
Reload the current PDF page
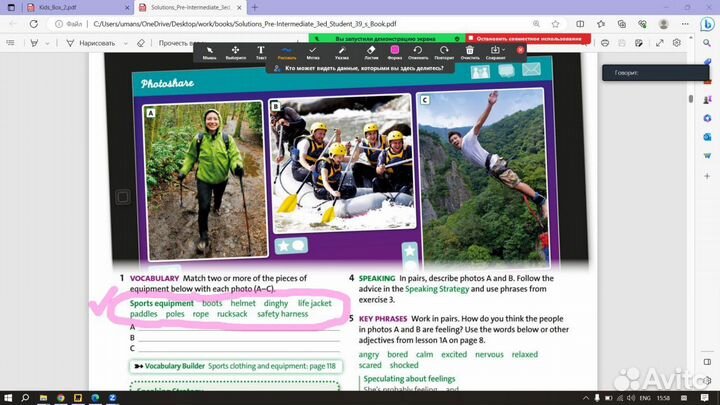(34, 24)
